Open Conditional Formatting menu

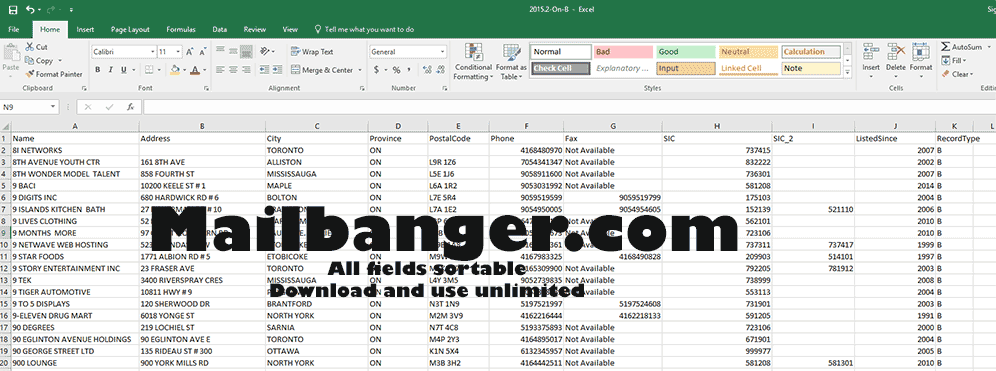tap(473, 62)
